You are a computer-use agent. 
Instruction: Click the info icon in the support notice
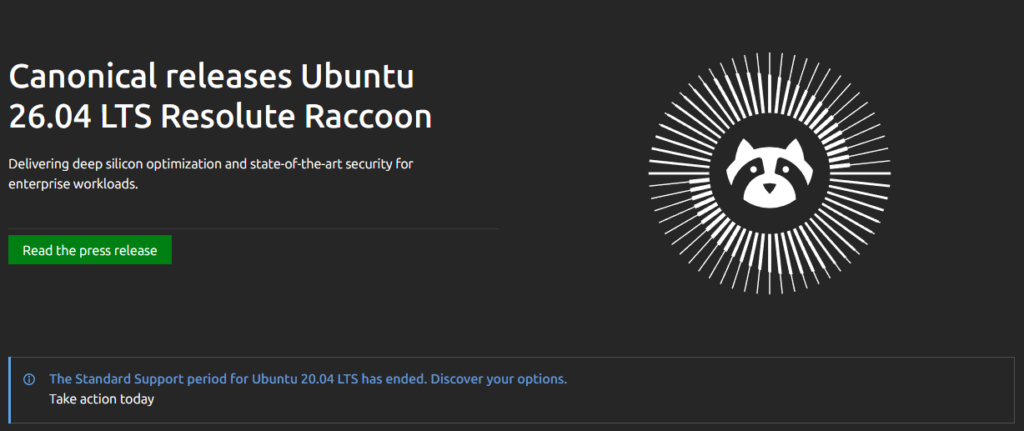tap(29, 379)
